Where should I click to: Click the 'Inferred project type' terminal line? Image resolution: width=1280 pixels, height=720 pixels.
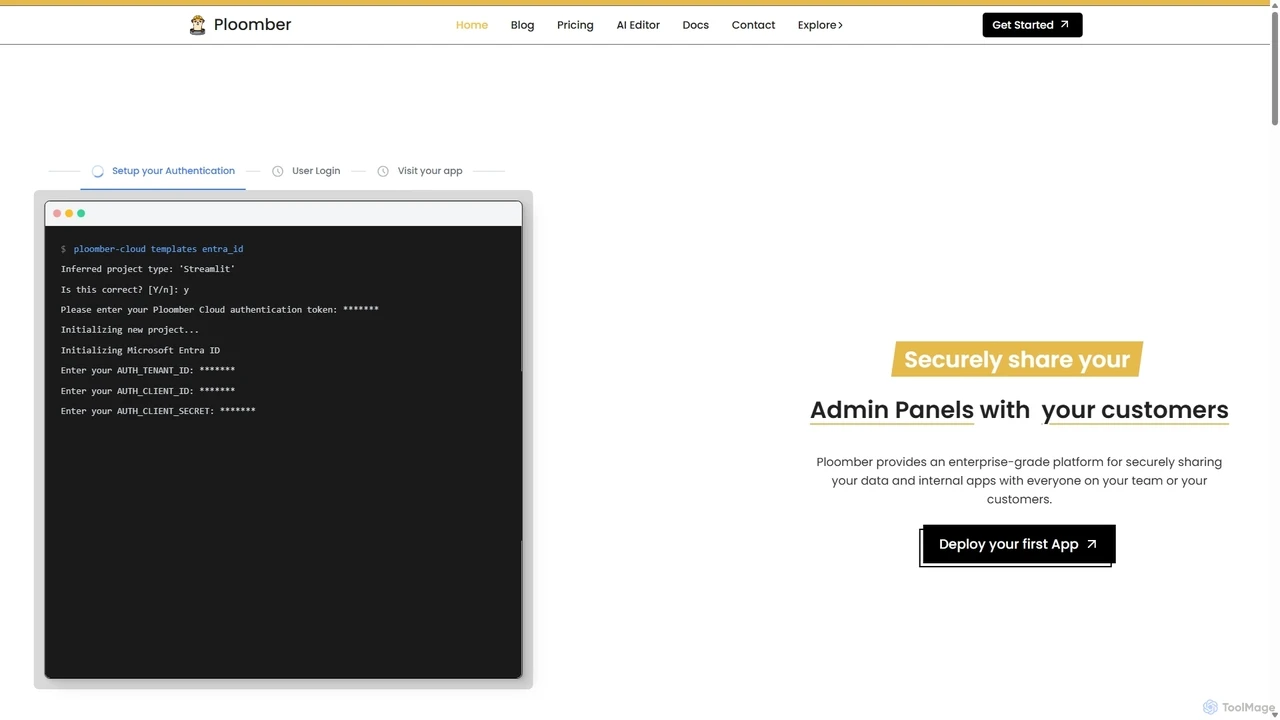(148, 269)
